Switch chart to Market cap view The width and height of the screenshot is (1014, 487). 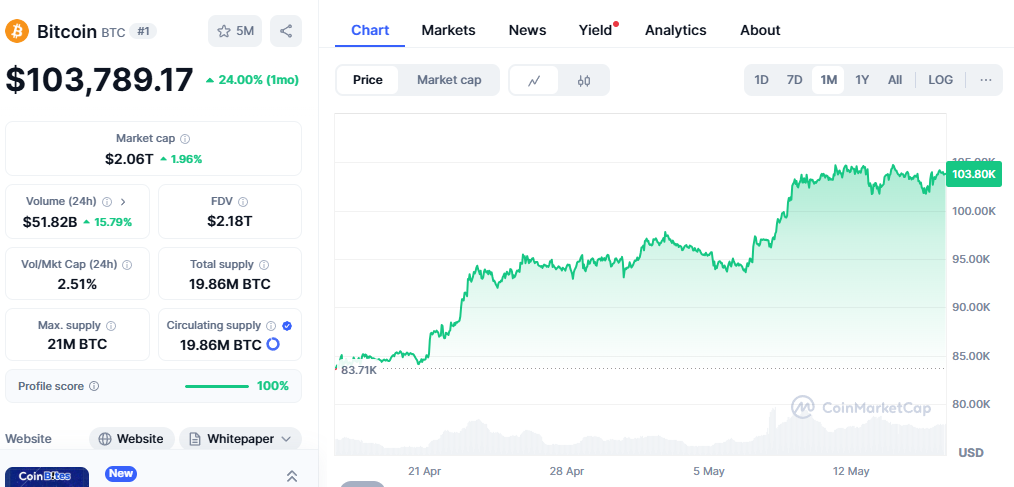pyautogui.click(x=449, y=80)
